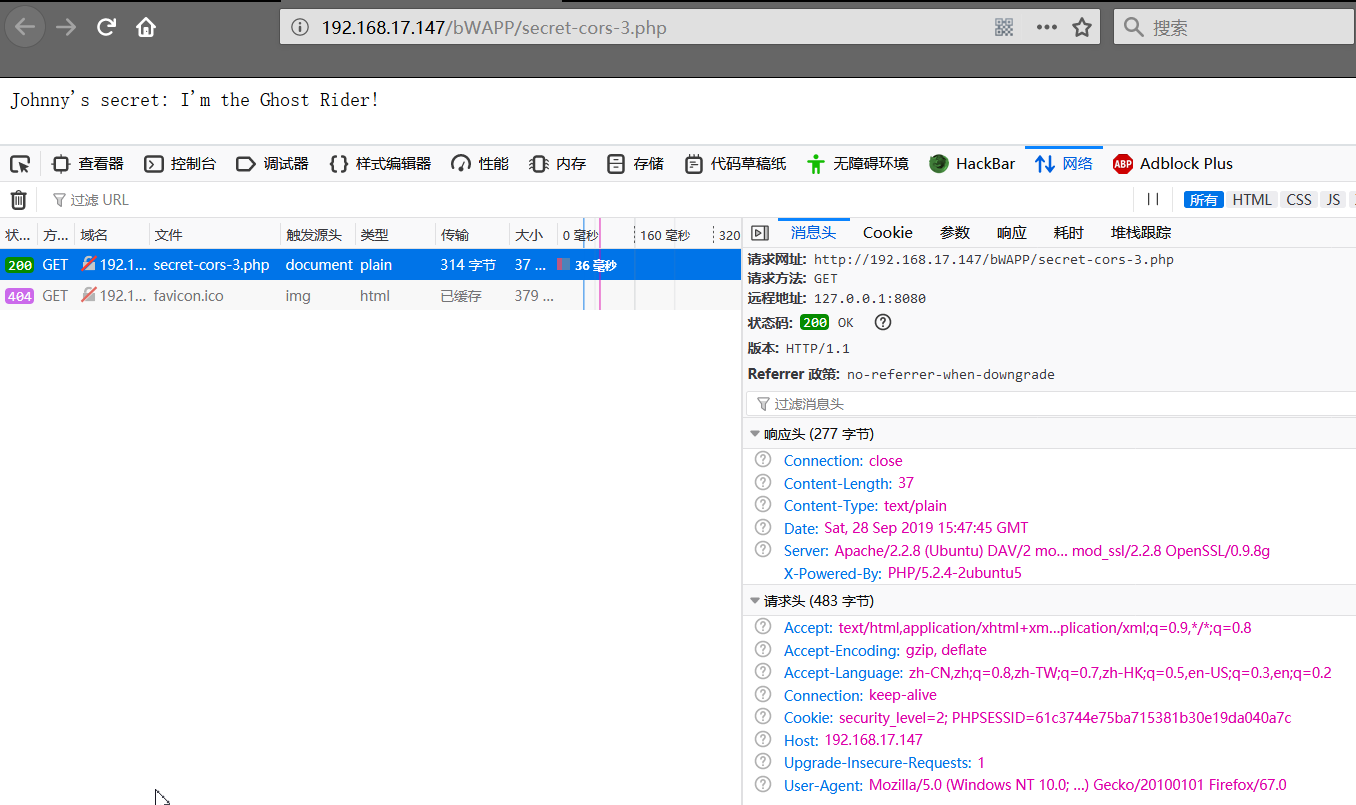This screenshot has height=805, width=1356.
Task: Clear network log with trash icon
Action: 19,200
